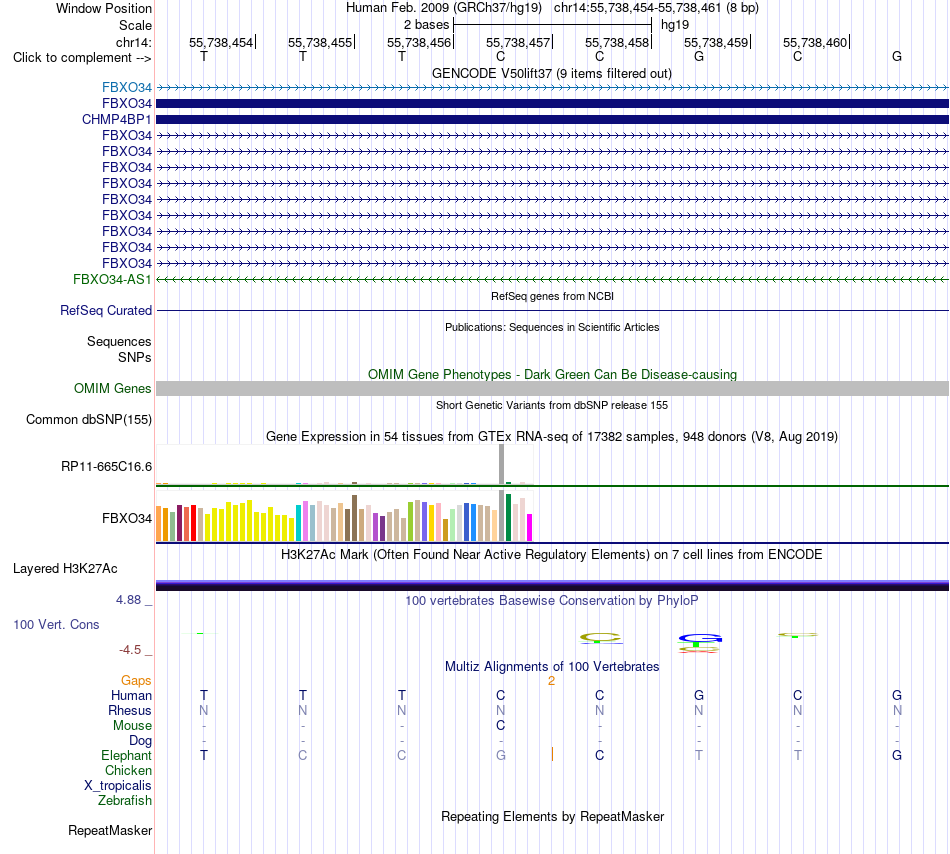Click the green FBXO34-AS1 arrow line
This screenshot has width=950, height=854.
tap(552, 279)
